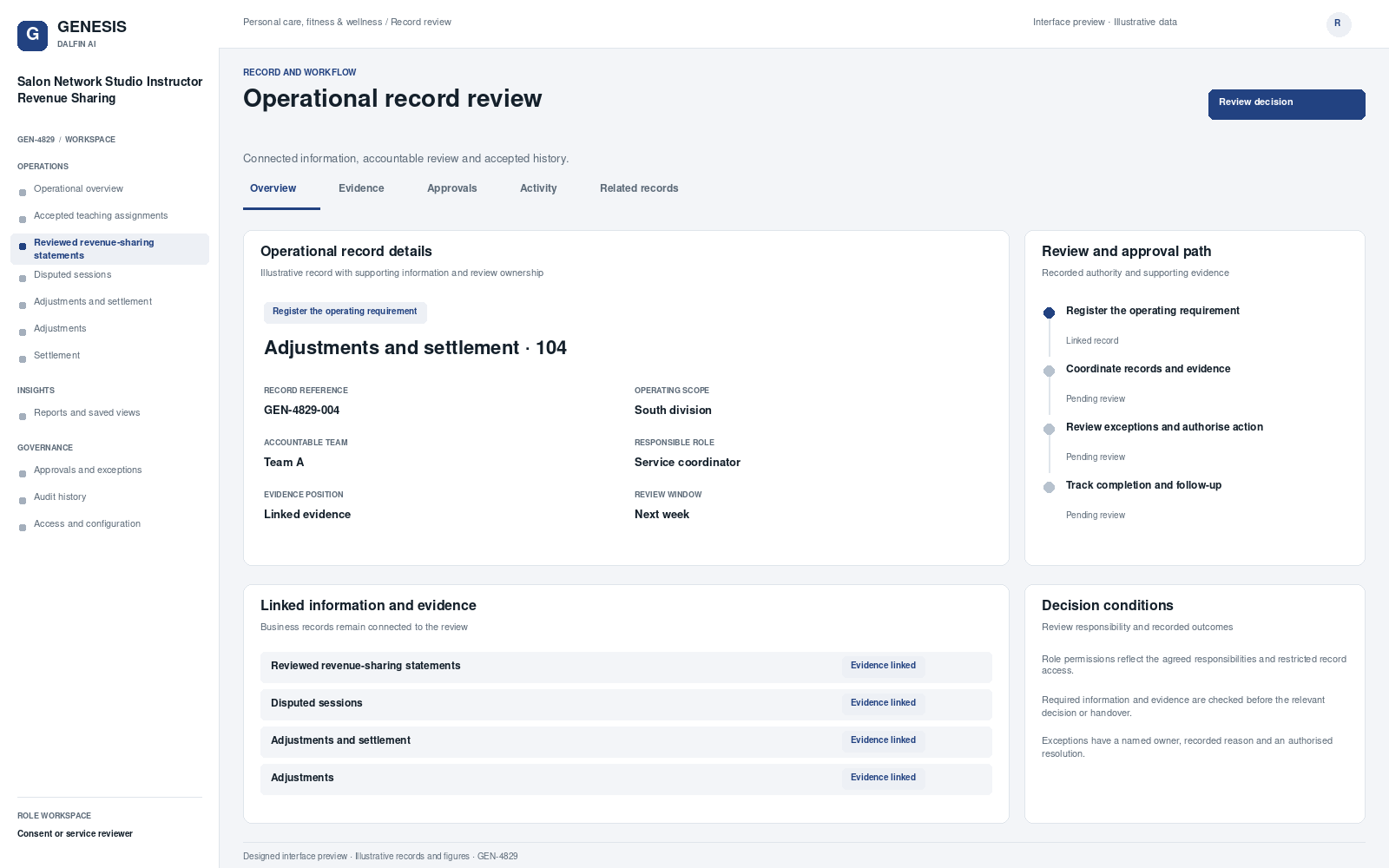This screenshot has height=868, width=1389.
Task: Select Reviewed revenue-sharing statements sidebar item
Action: 109,249
